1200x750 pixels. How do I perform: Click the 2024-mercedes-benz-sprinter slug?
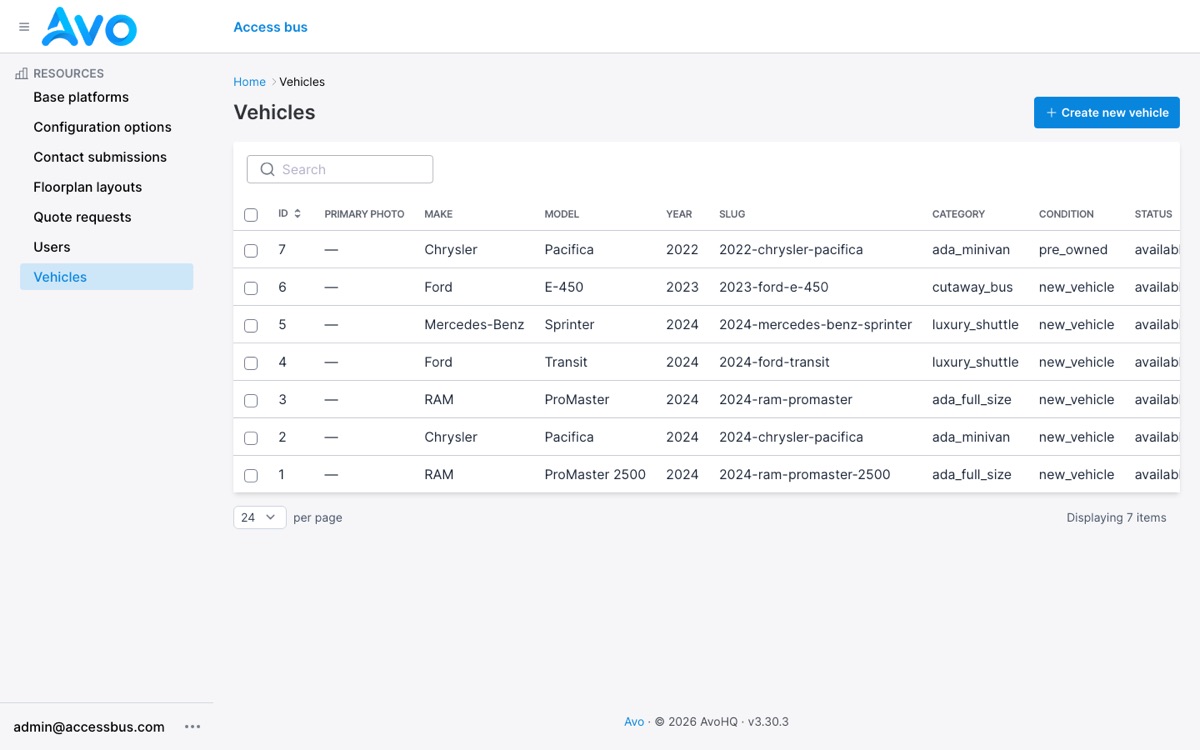click(x=815, y=324)
